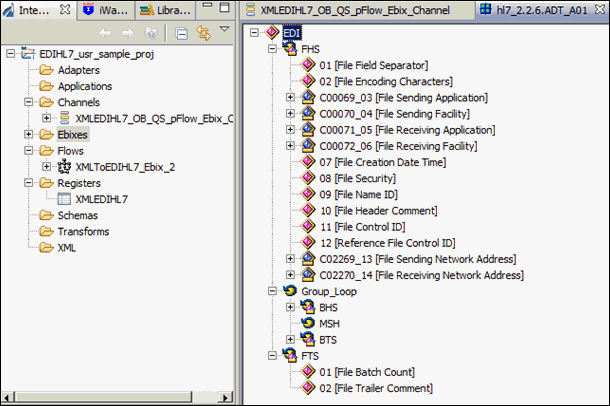
Task: Click the diamond icon for 11 File Control ID
Action: click(x=308, y=226)
